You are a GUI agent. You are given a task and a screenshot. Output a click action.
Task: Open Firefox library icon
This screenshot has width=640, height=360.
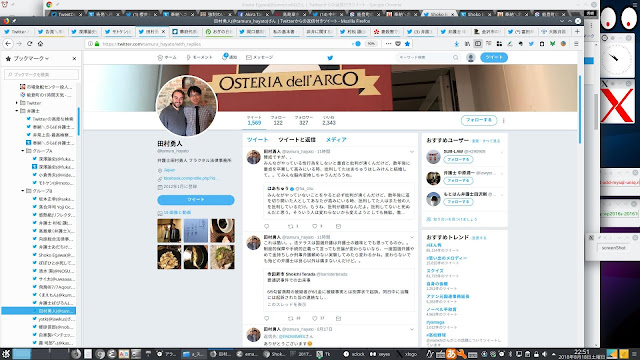click(x=467, y=44)
